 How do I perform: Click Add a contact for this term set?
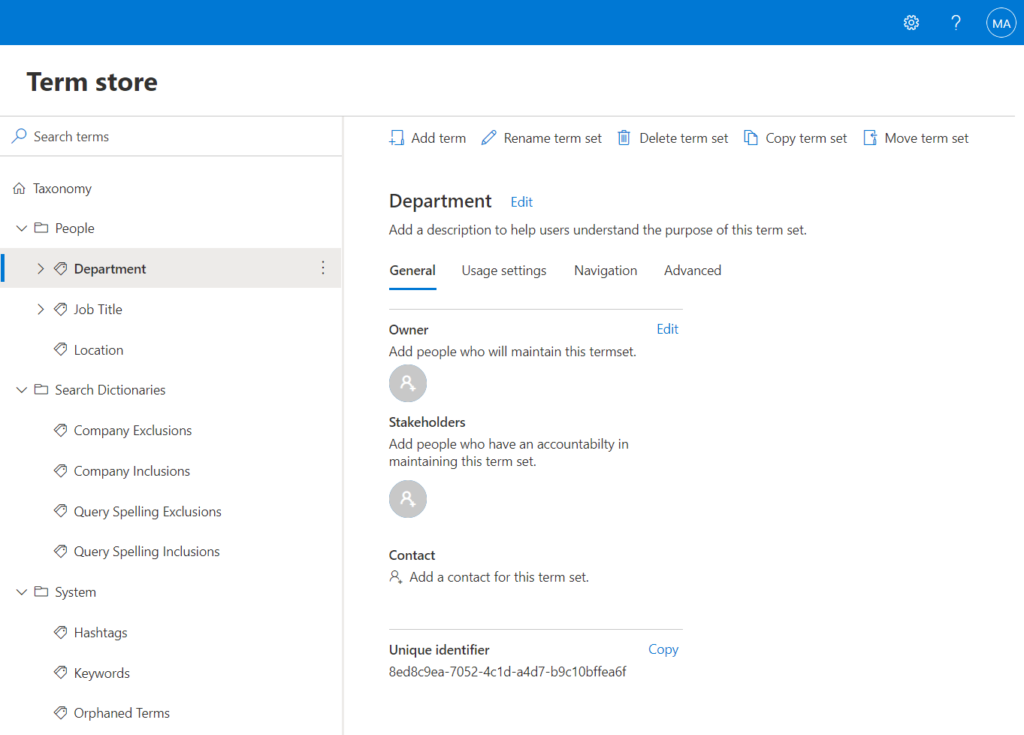[499, 577]
